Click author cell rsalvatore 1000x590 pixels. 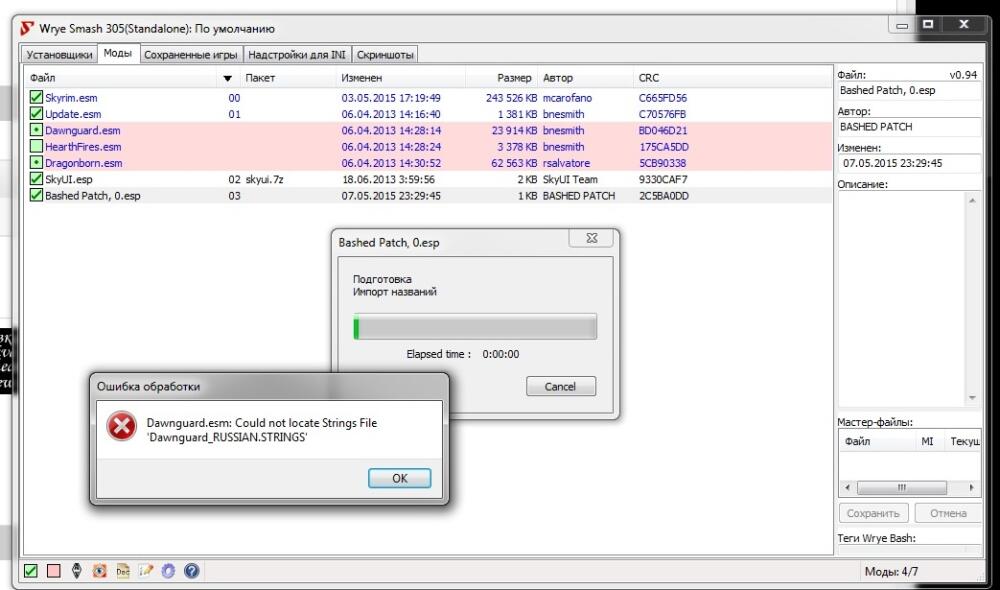tap(566, 163)
